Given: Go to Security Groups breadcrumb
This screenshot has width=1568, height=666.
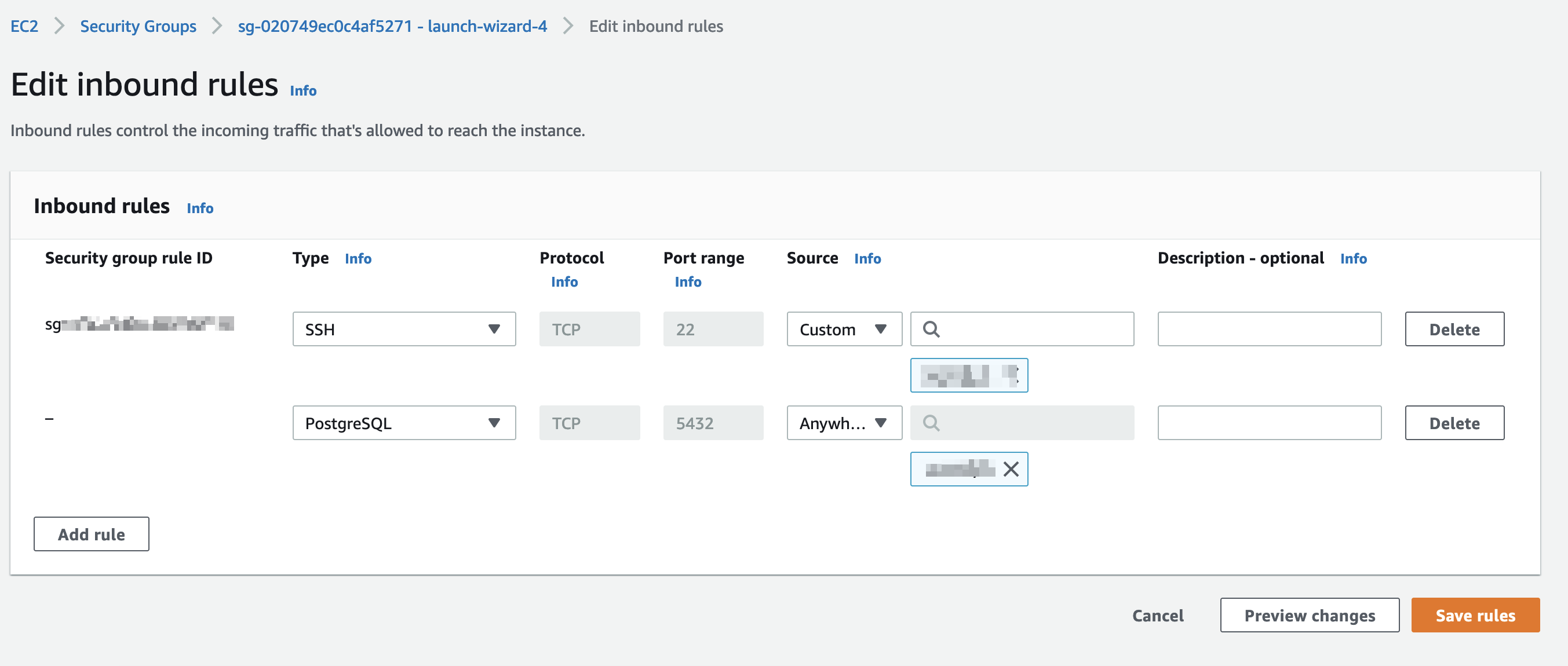Looking at the screenshot, I should click(x=138, y=26).
